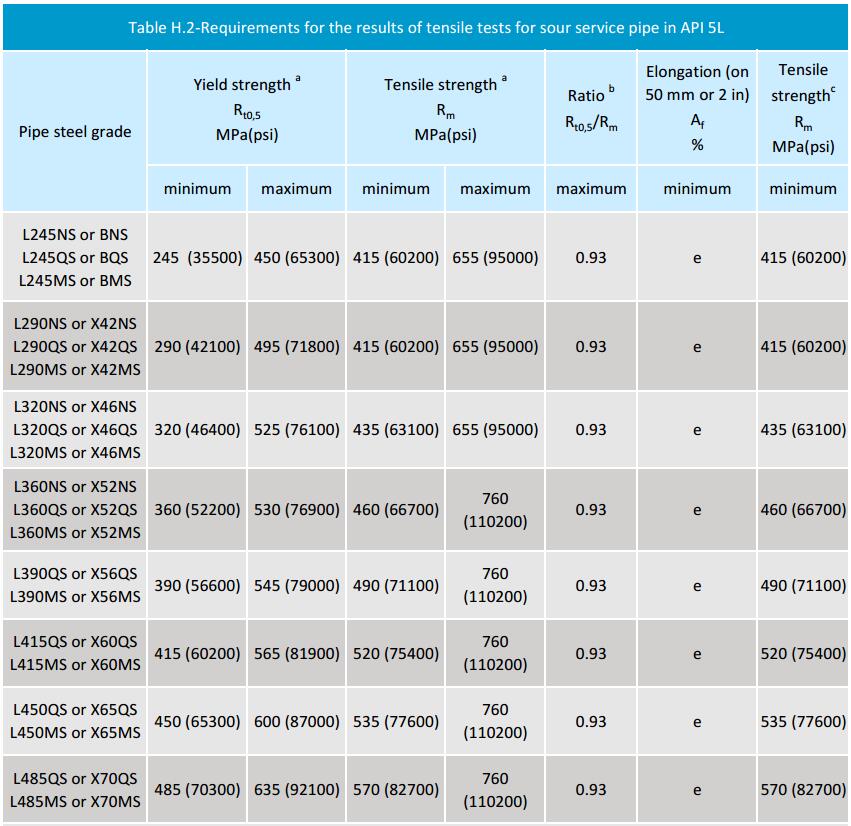
Task: Click the '450 (65300)' yield maximum cell
Action: point(297,257)
